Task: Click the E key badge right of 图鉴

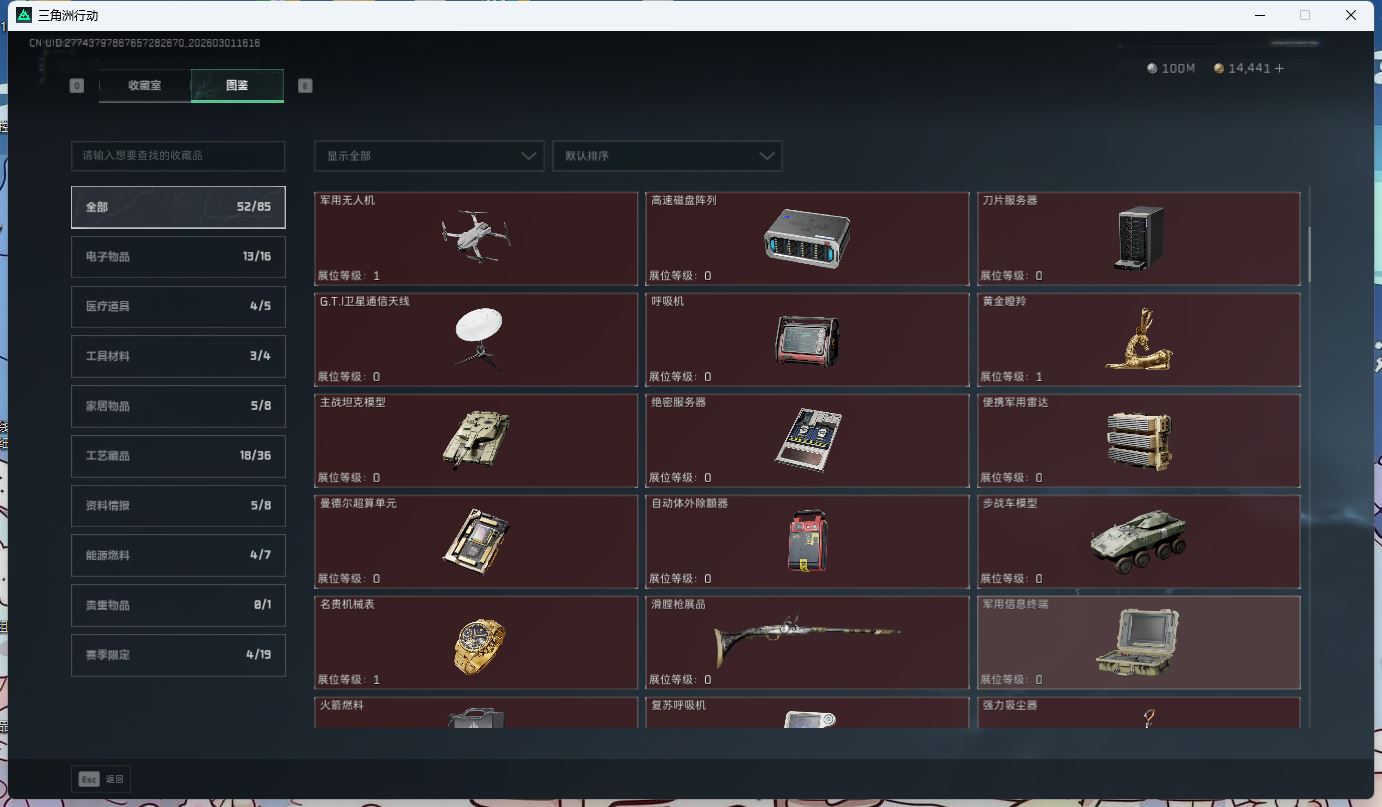Action: 305,85
